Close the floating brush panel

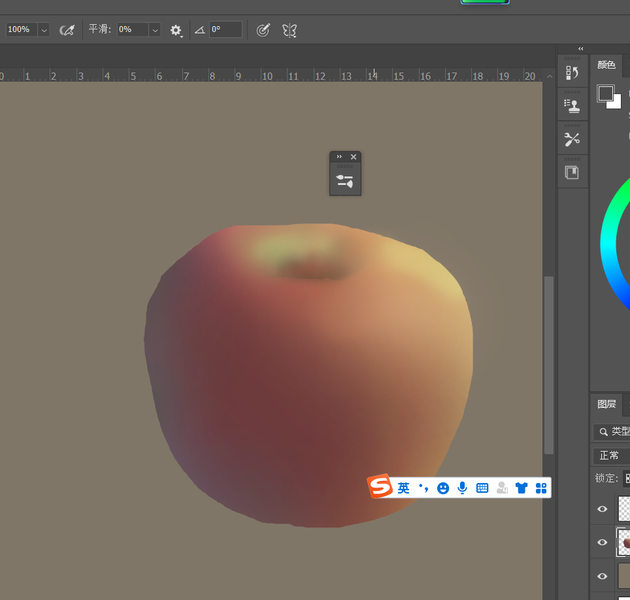pos(354,157)
